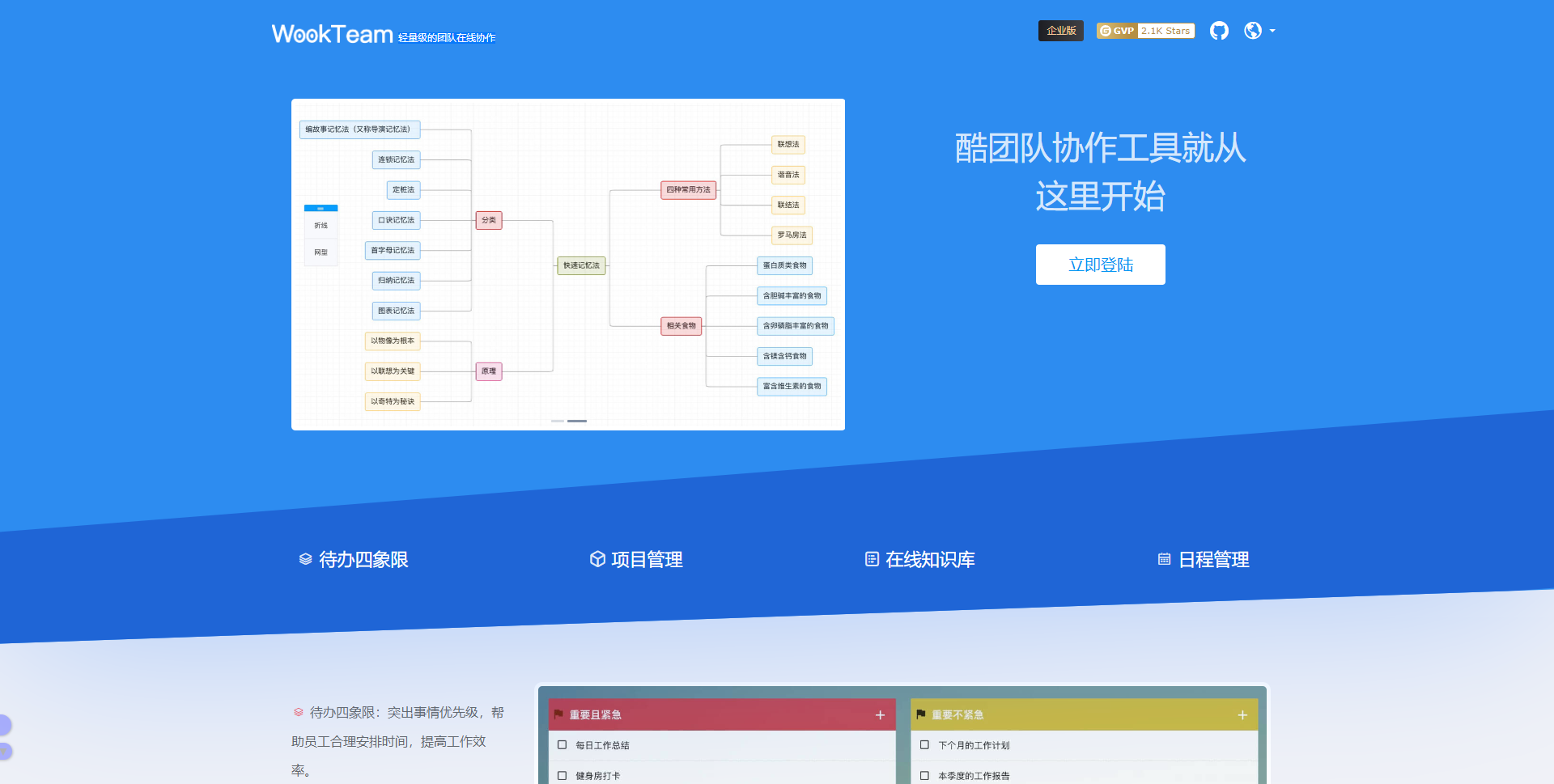This screenshot has width=1554, height=784.
Task: Add a task to 重要不紧急 with plus icon
Action: tap(1242, 715)
